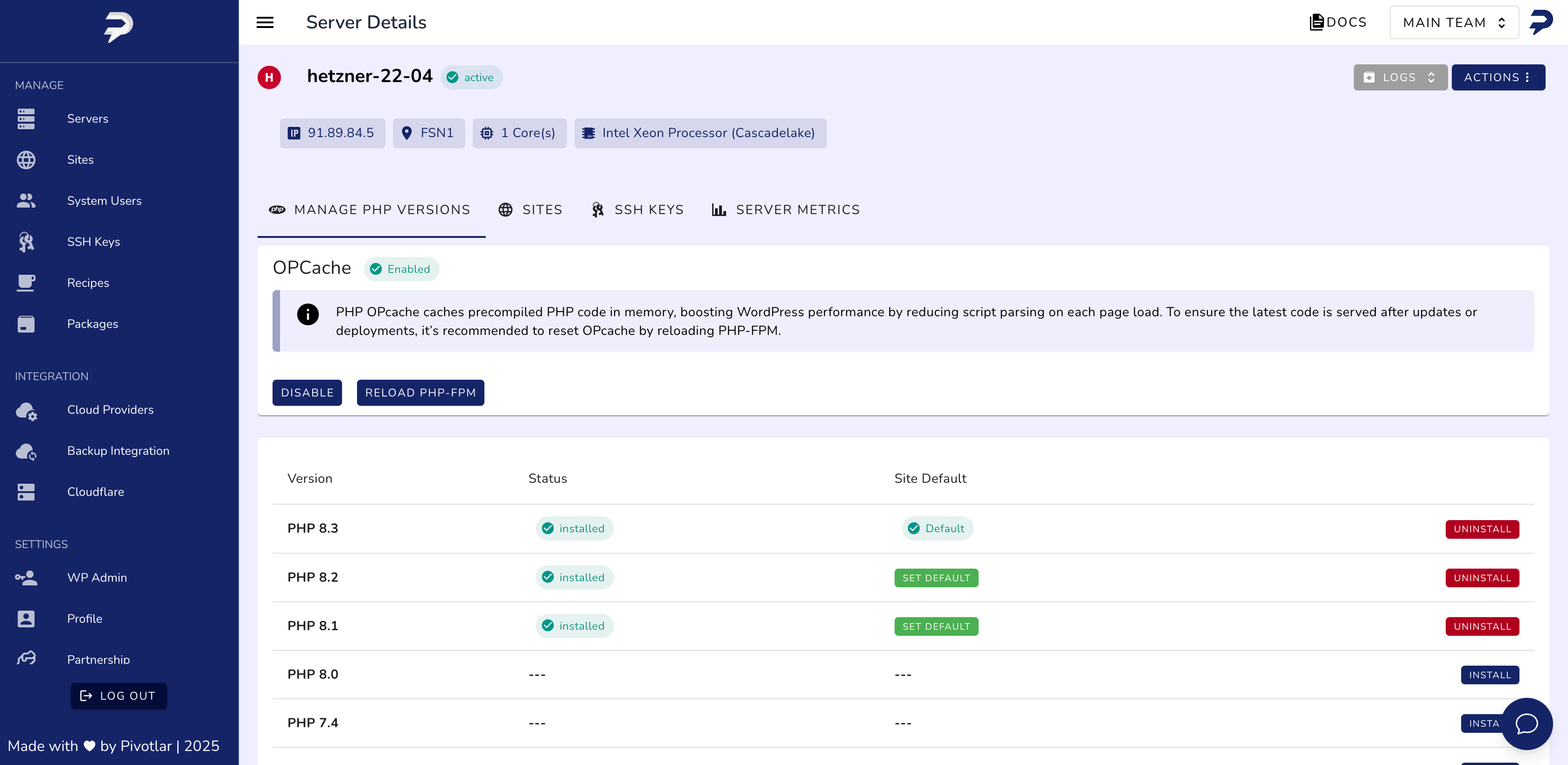Open the Cloud Providers icon
This screenshot has width=1568, height=765.
coord(26,411)
